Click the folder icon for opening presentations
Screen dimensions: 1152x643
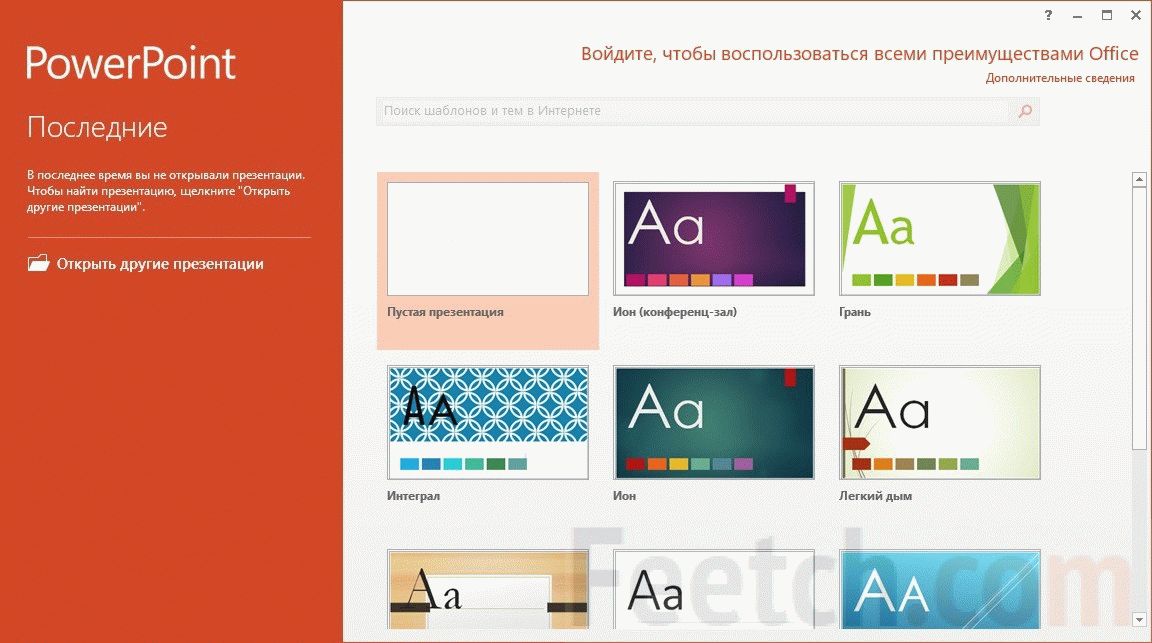[x=38, y=263]
